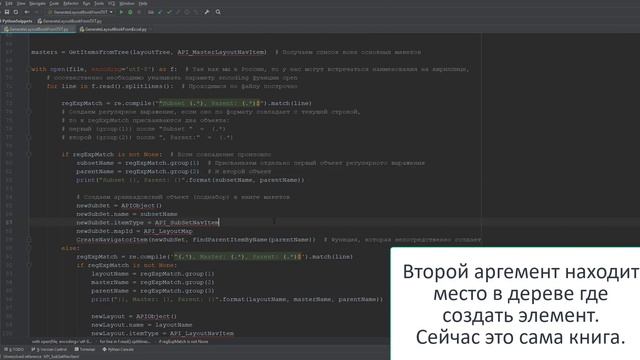The width and height of the screenshot is (640, 360).
Task: Open the Code menu
Action: point(54,3)
